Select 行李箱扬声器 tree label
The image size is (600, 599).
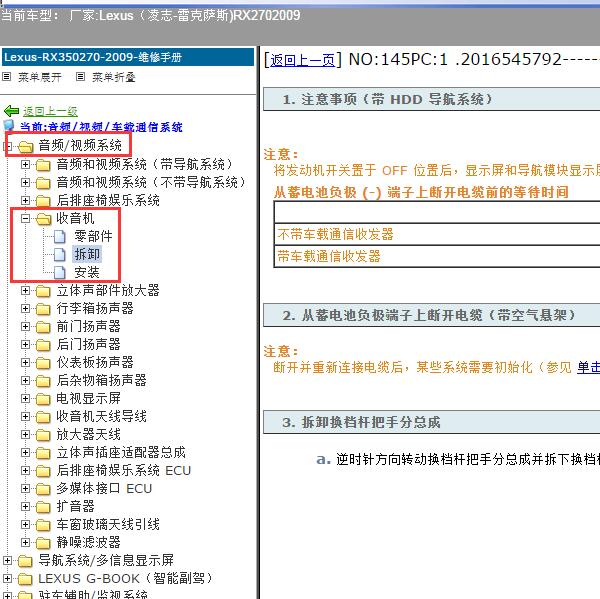(x=95, y=308)
